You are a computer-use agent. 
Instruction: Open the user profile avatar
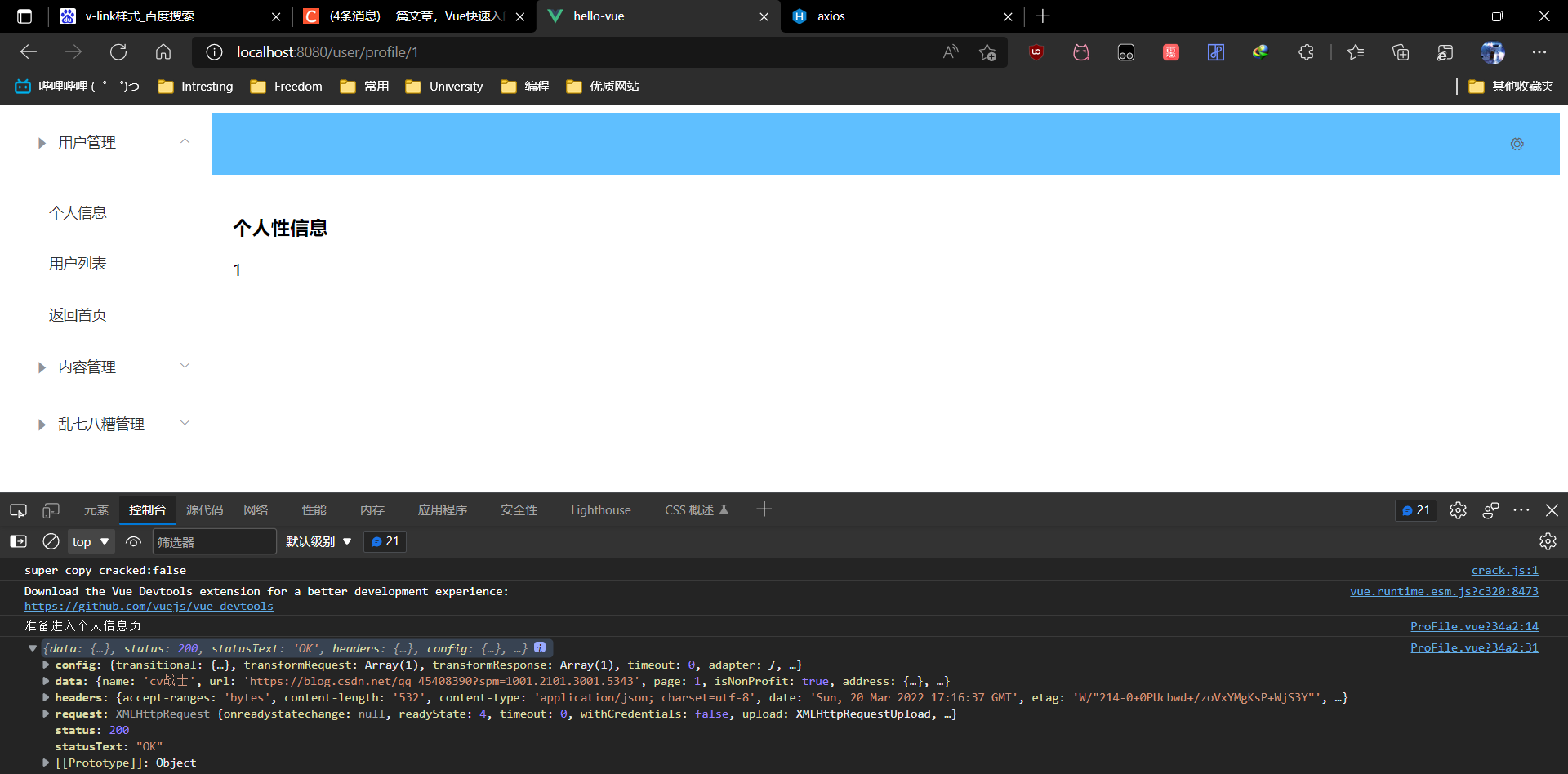tap(1493, 52)
